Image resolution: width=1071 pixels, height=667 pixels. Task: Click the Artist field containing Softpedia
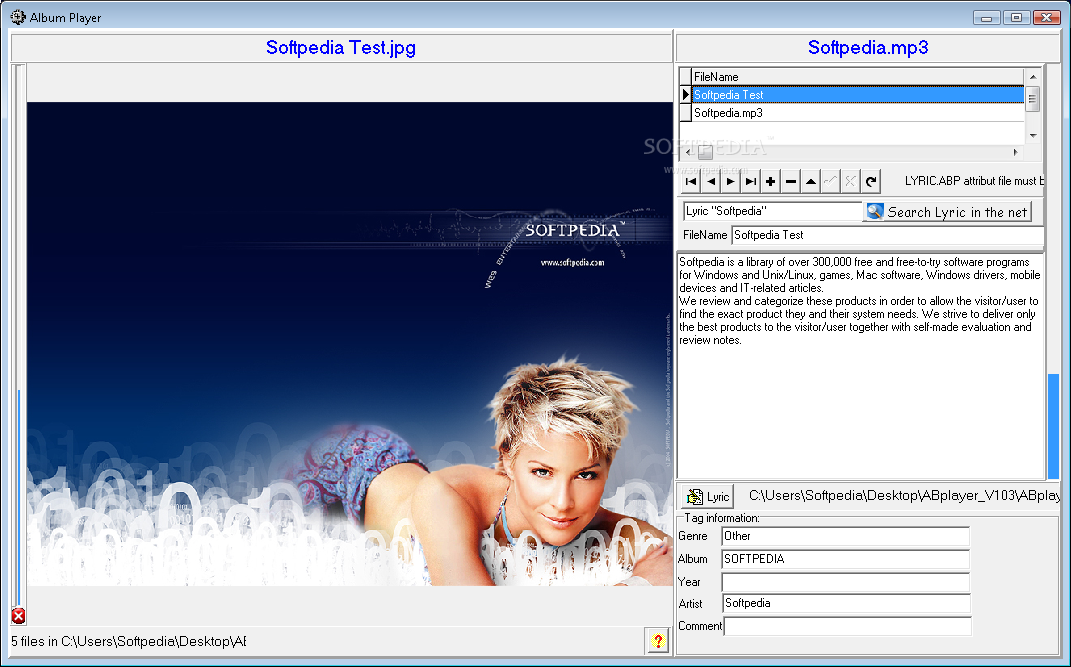[846, 604]
